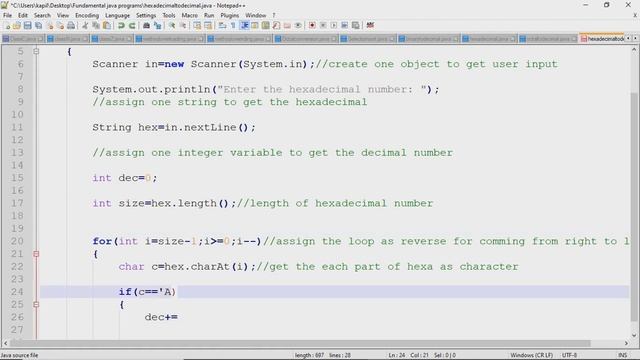Viewport: 640px width, 360px height.
Task: Click the Stop Recording macro icon
Action: click(x=323, y=26)
